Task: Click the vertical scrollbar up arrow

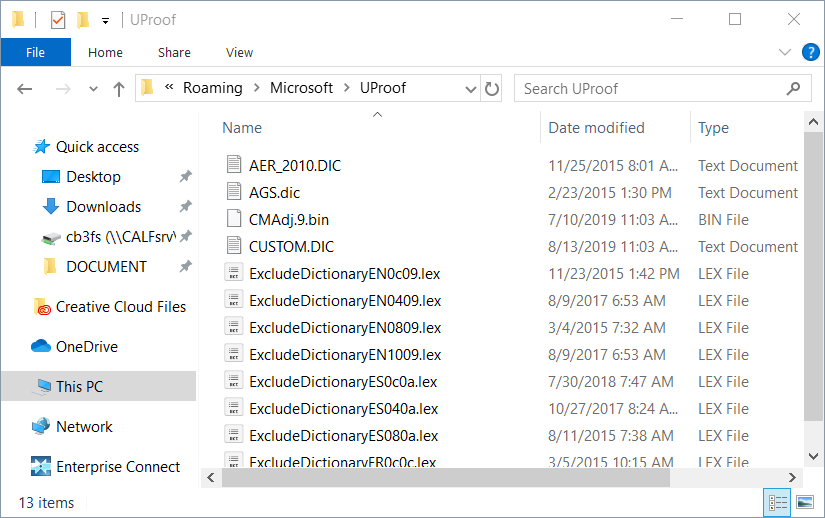Action: click(x=813, y=122)
